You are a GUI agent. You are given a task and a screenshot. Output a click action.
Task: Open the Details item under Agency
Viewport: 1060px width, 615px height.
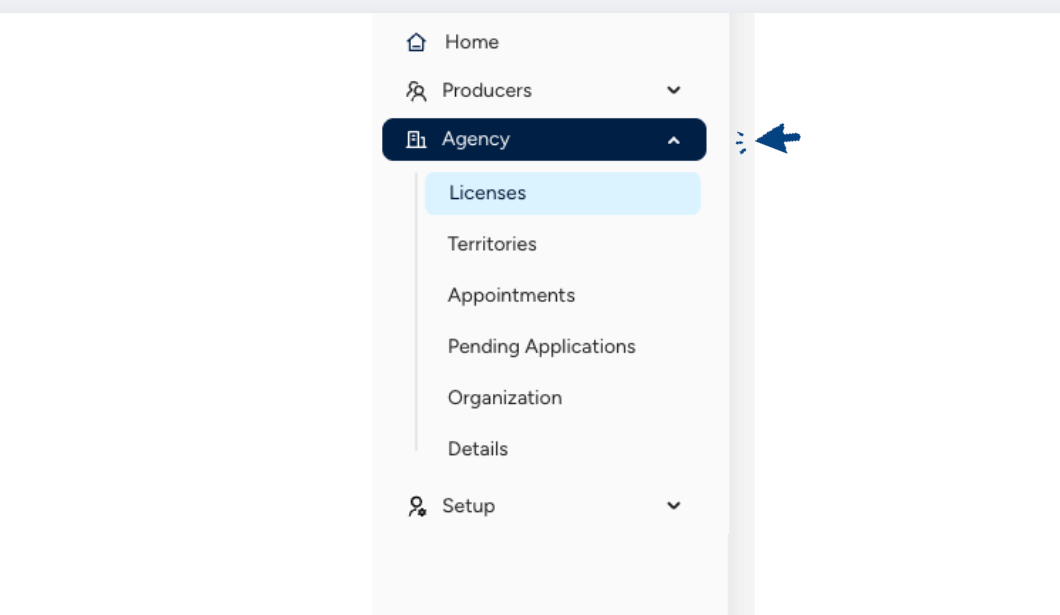[x=478, y=449]
